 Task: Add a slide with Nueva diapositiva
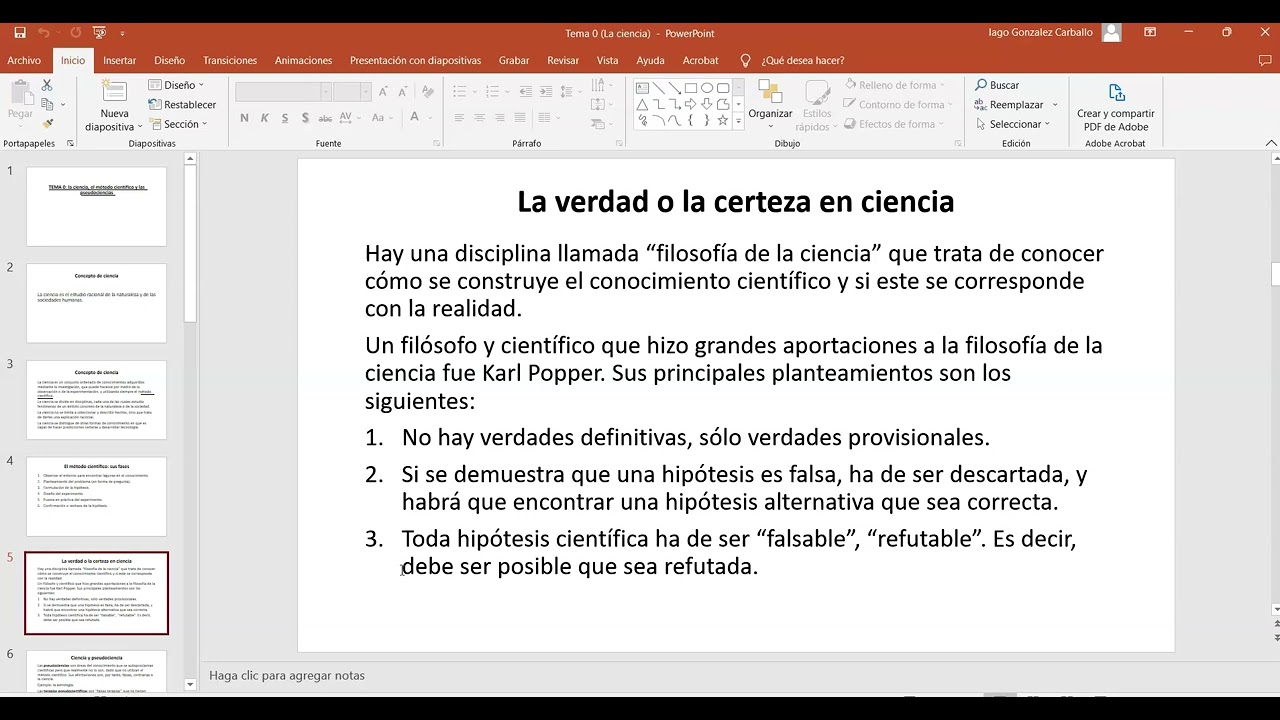(x=114, y=106)
